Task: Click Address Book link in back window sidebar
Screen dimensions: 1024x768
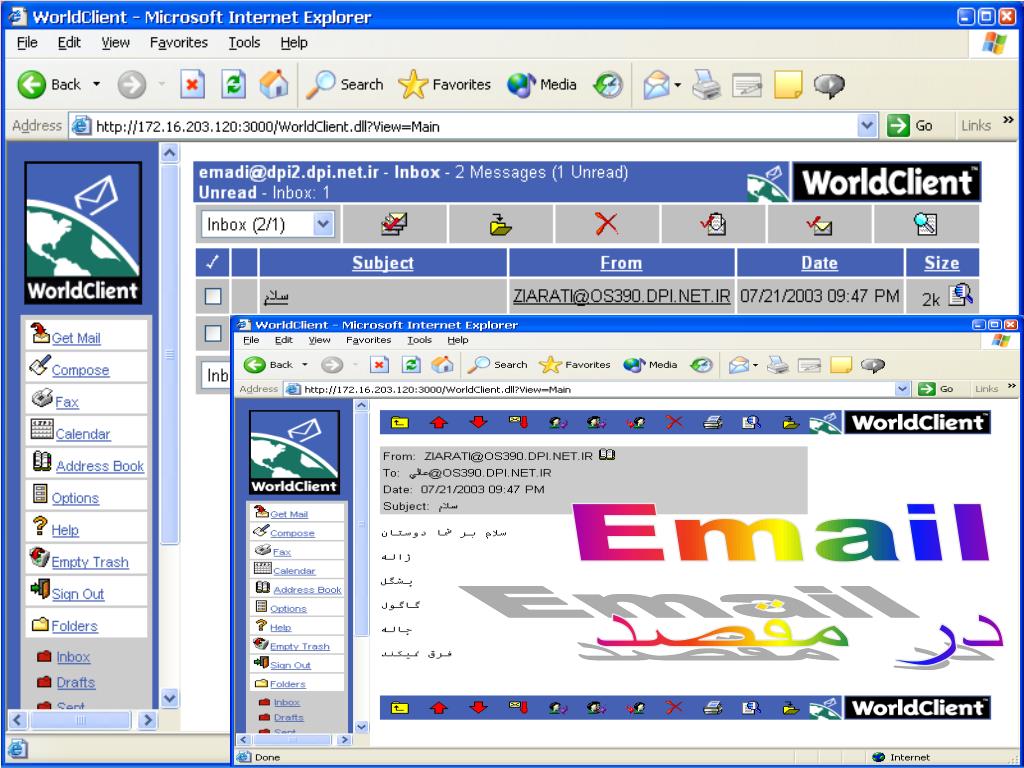Action: 100,466
